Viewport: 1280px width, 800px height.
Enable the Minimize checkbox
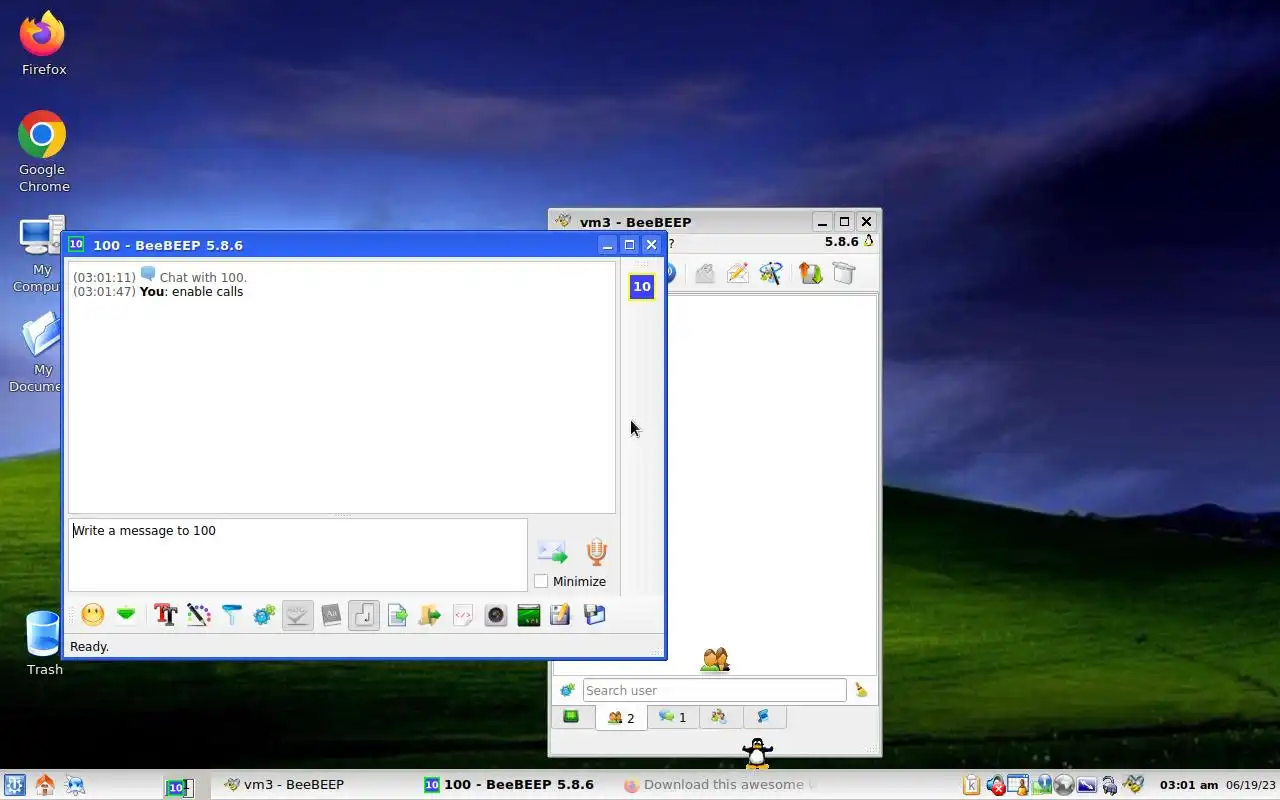click(541, 581)
